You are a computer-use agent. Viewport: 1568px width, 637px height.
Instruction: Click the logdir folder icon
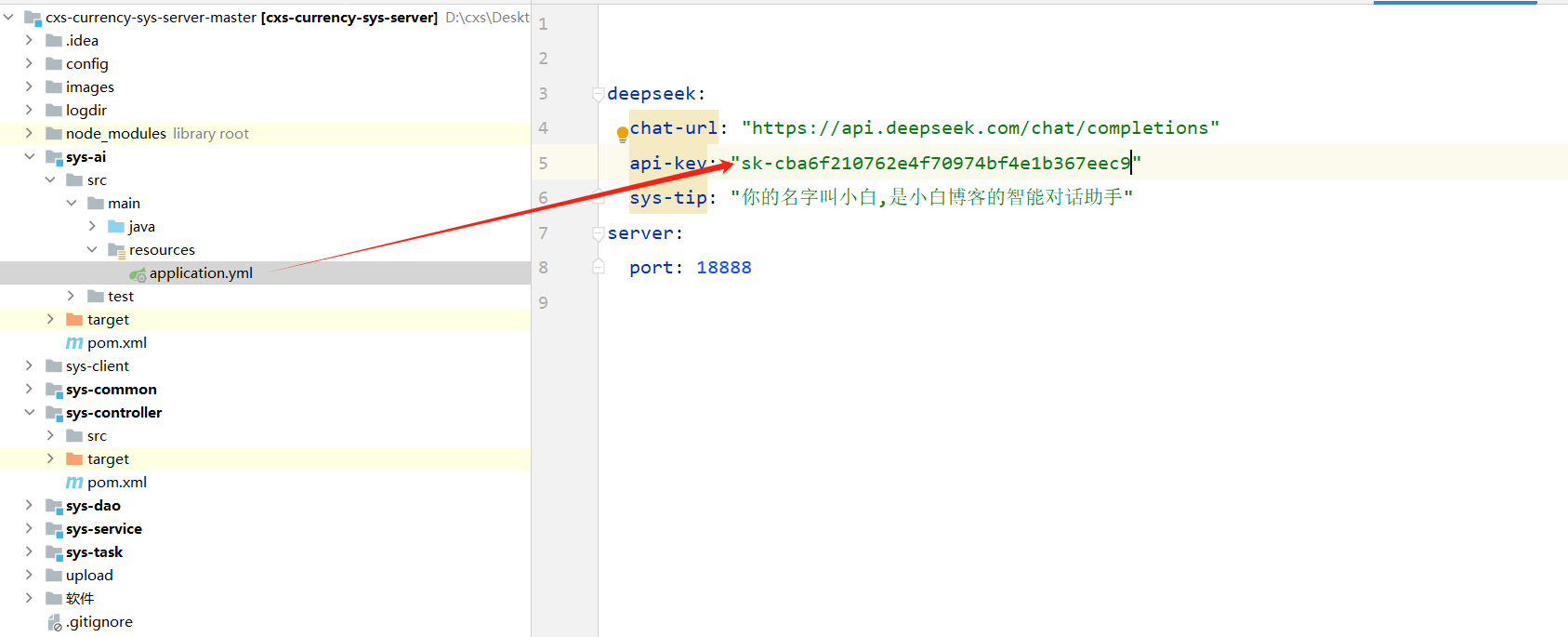(54, 110)
